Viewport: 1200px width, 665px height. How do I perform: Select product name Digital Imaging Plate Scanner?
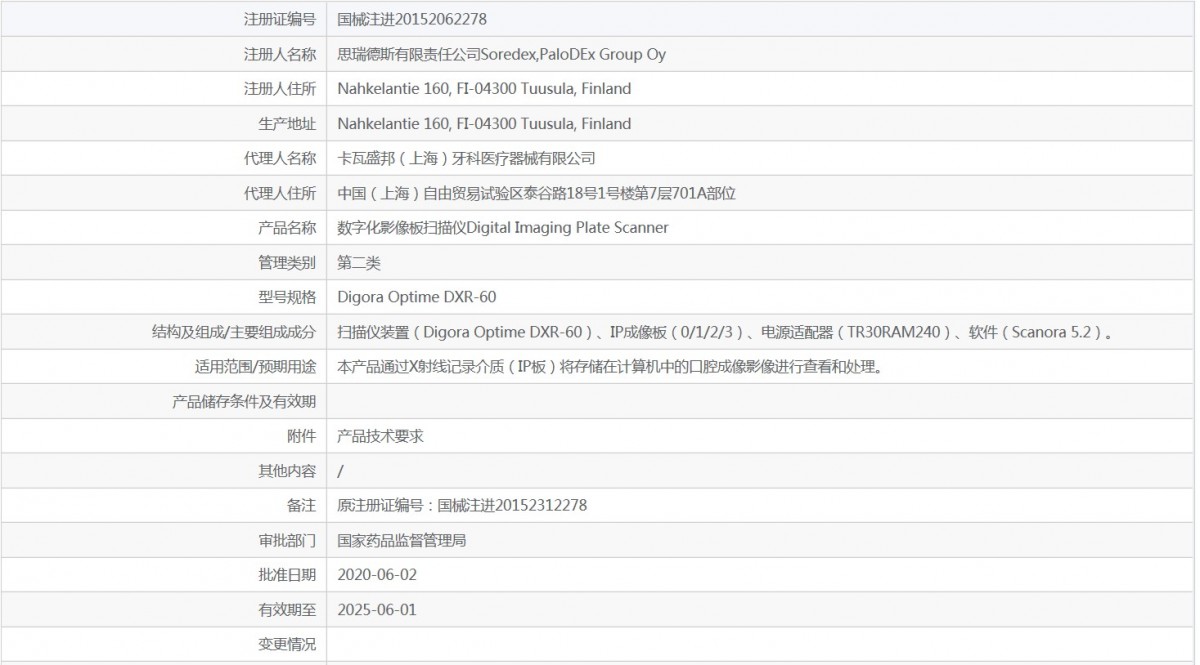567,228
